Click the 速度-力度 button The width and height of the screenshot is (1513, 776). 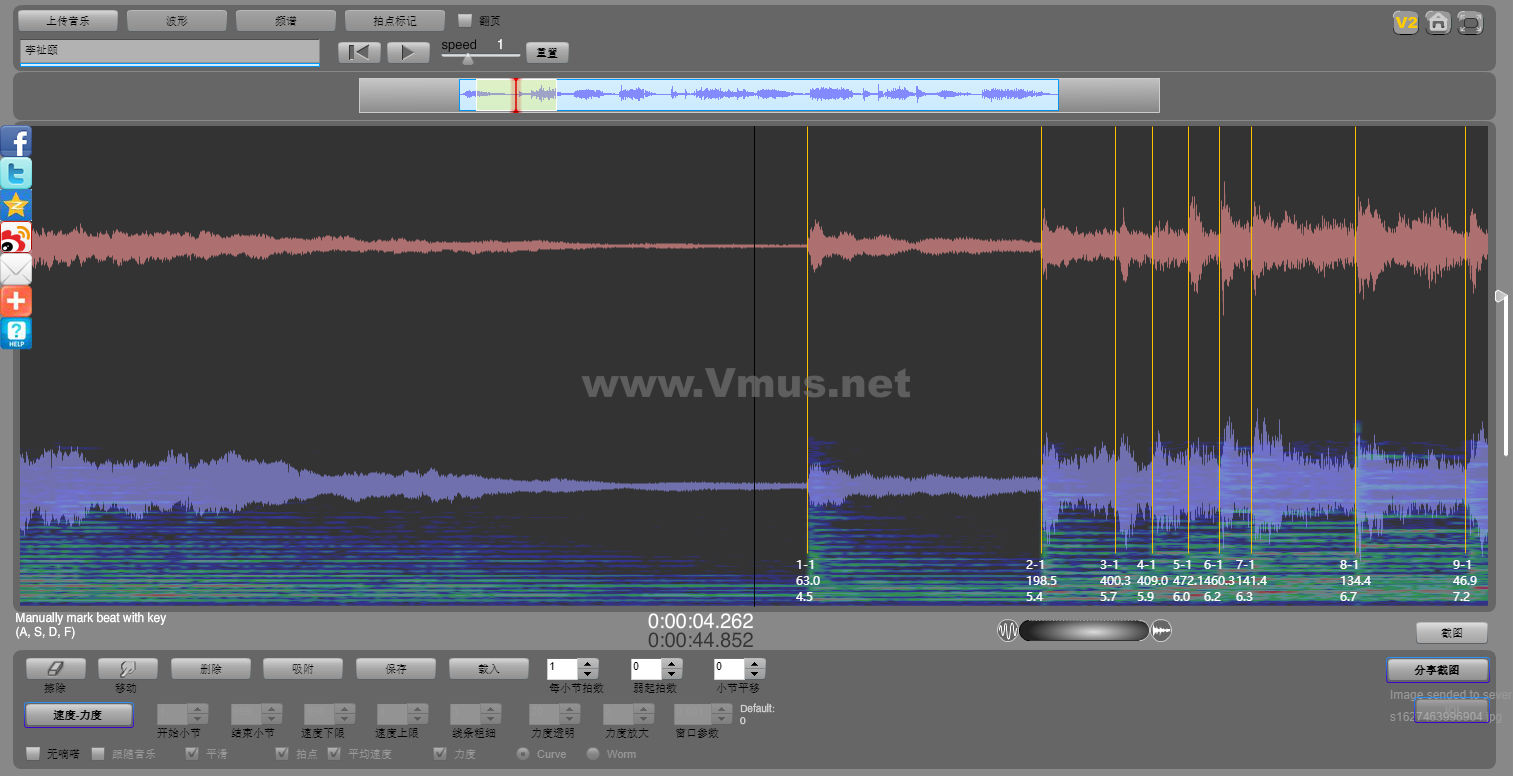click(x=78, y=715)
